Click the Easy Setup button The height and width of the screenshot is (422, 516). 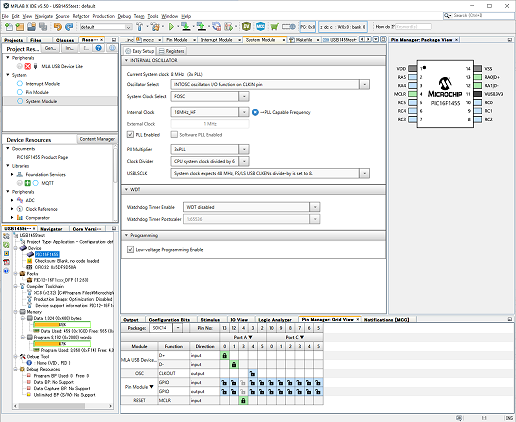coord(139,51)
